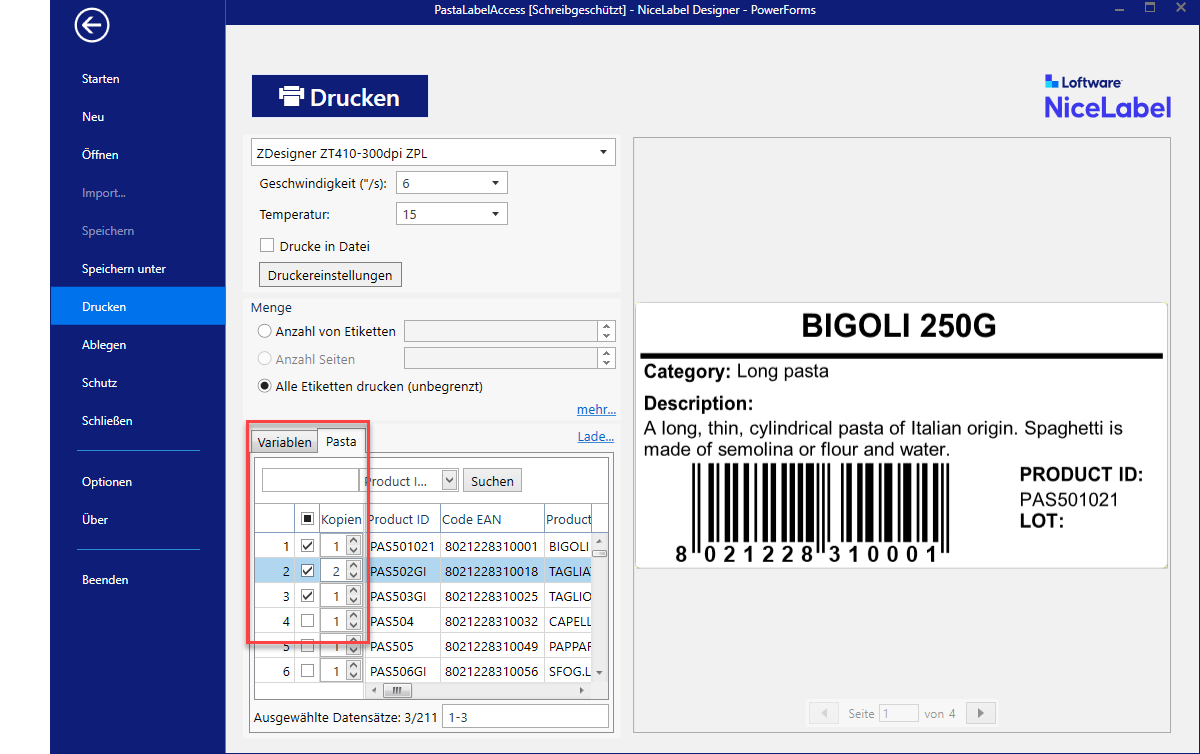Click the printer icon on the Drucken banner
Viewport: 1200px width, 754px height.
[x=291, y=97]
